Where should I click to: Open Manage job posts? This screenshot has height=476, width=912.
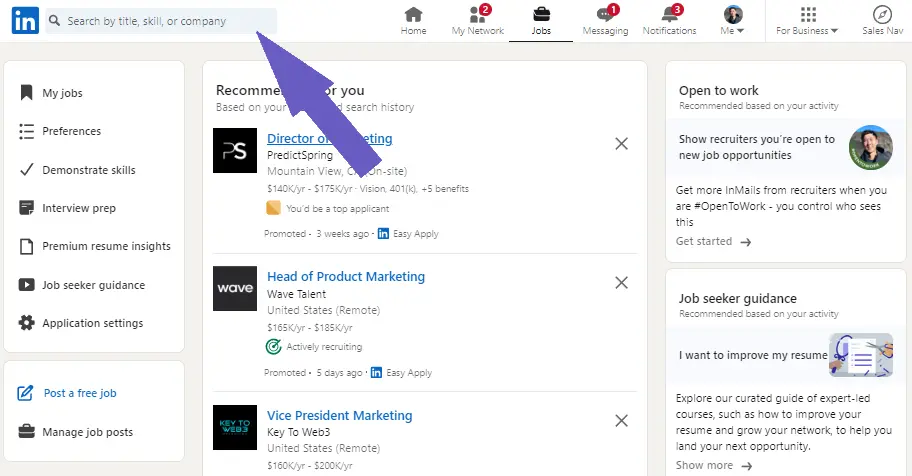(76, 432)
